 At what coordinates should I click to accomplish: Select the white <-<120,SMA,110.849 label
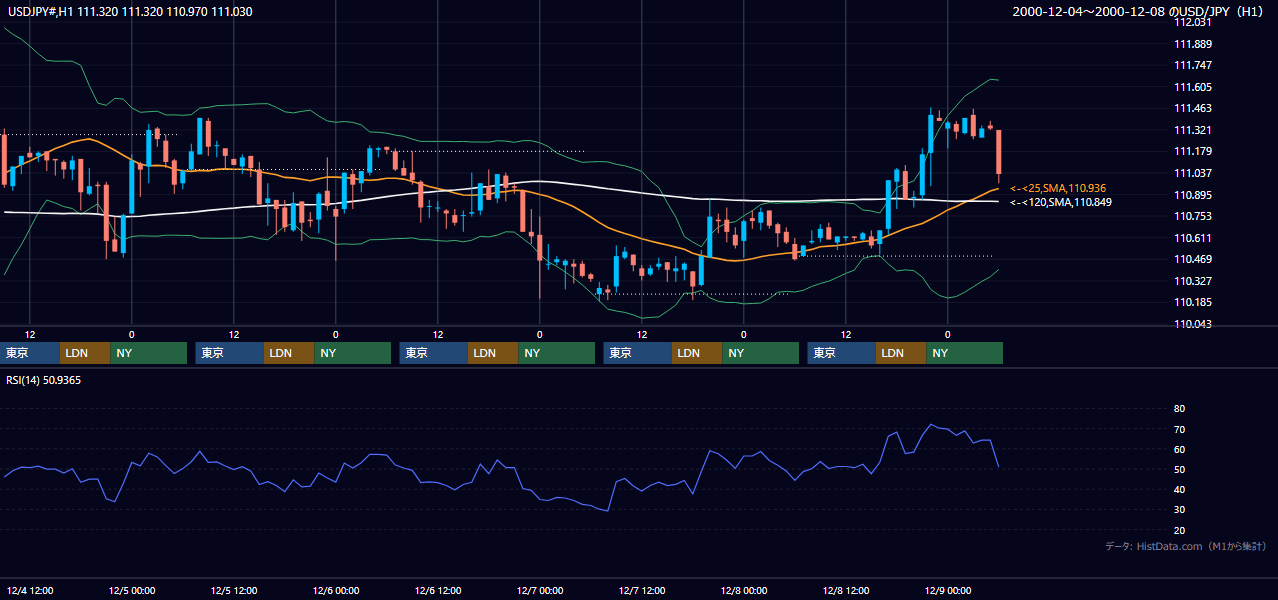click(x=1061, y=202)
